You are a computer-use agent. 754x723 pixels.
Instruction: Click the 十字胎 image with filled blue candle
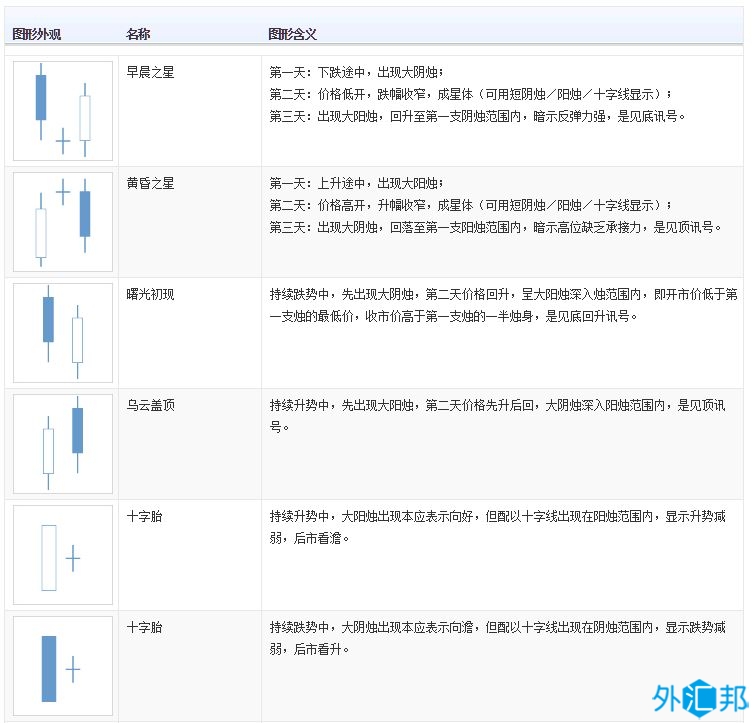pyautogui.click(x=62, y=666)
